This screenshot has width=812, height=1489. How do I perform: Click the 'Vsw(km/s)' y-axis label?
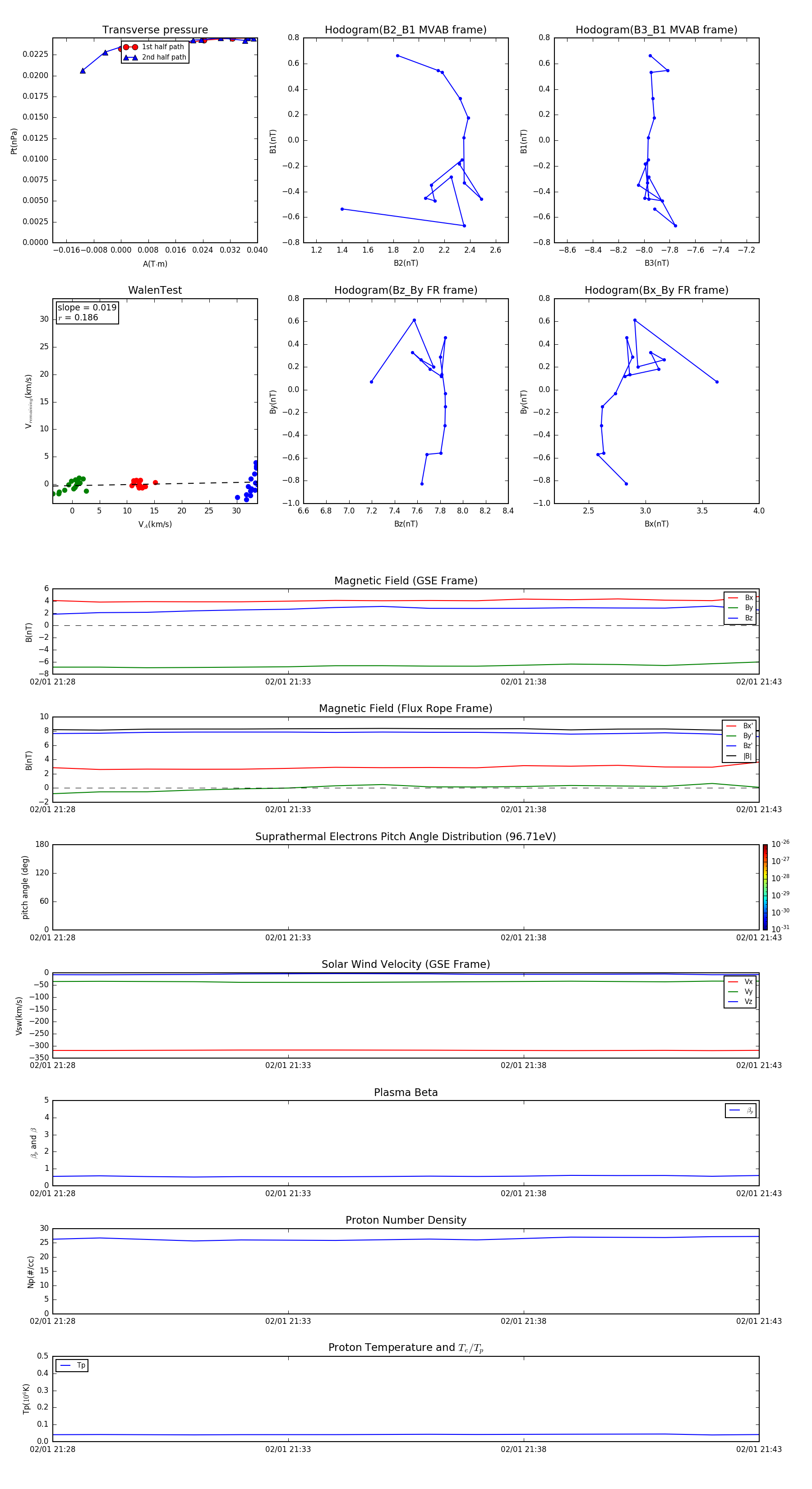(x=18, y=1016)
